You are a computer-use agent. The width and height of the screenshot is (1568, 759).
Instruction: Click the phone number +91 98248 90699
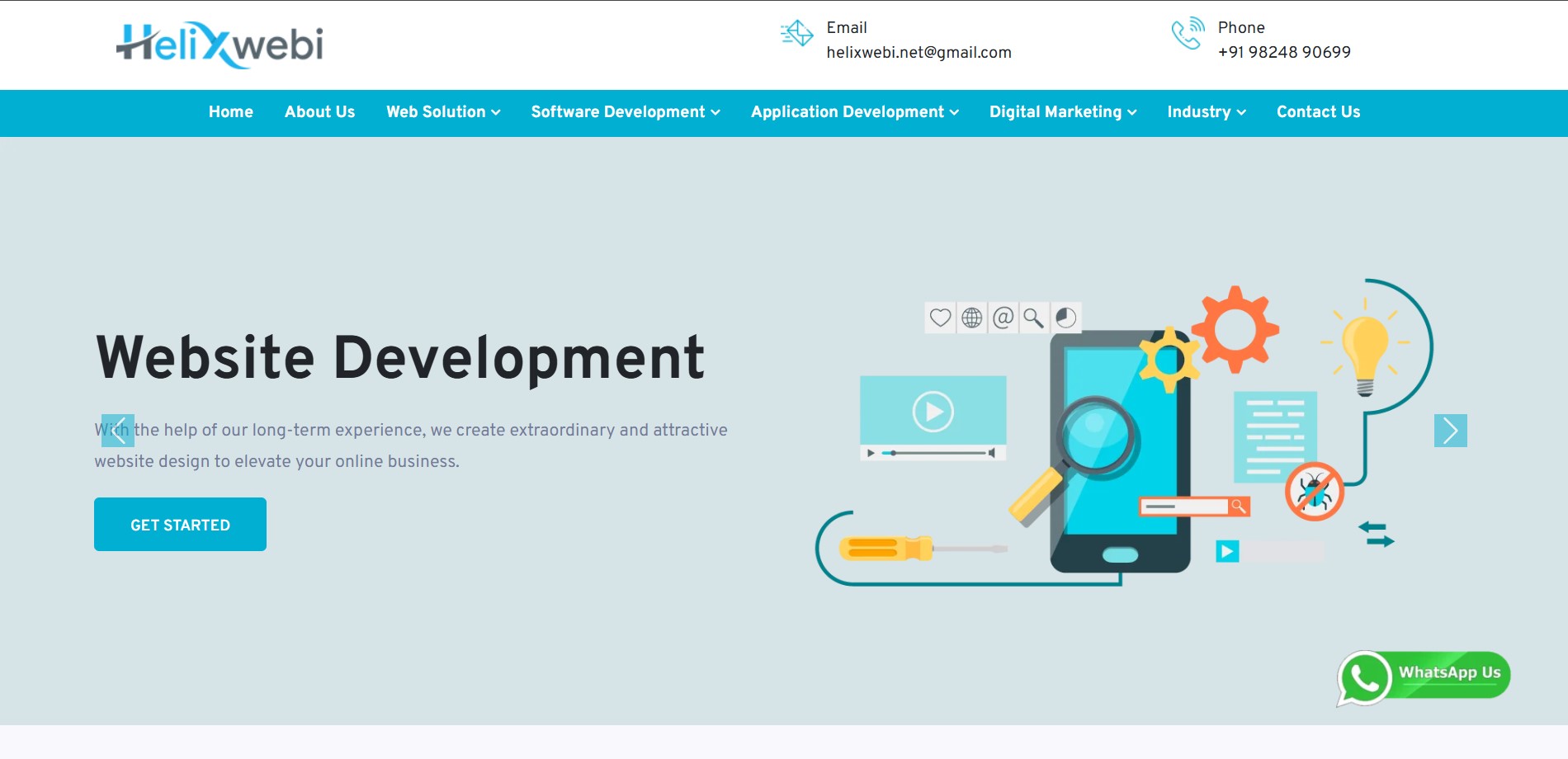pyautogui.click(x=1284, y=53)
